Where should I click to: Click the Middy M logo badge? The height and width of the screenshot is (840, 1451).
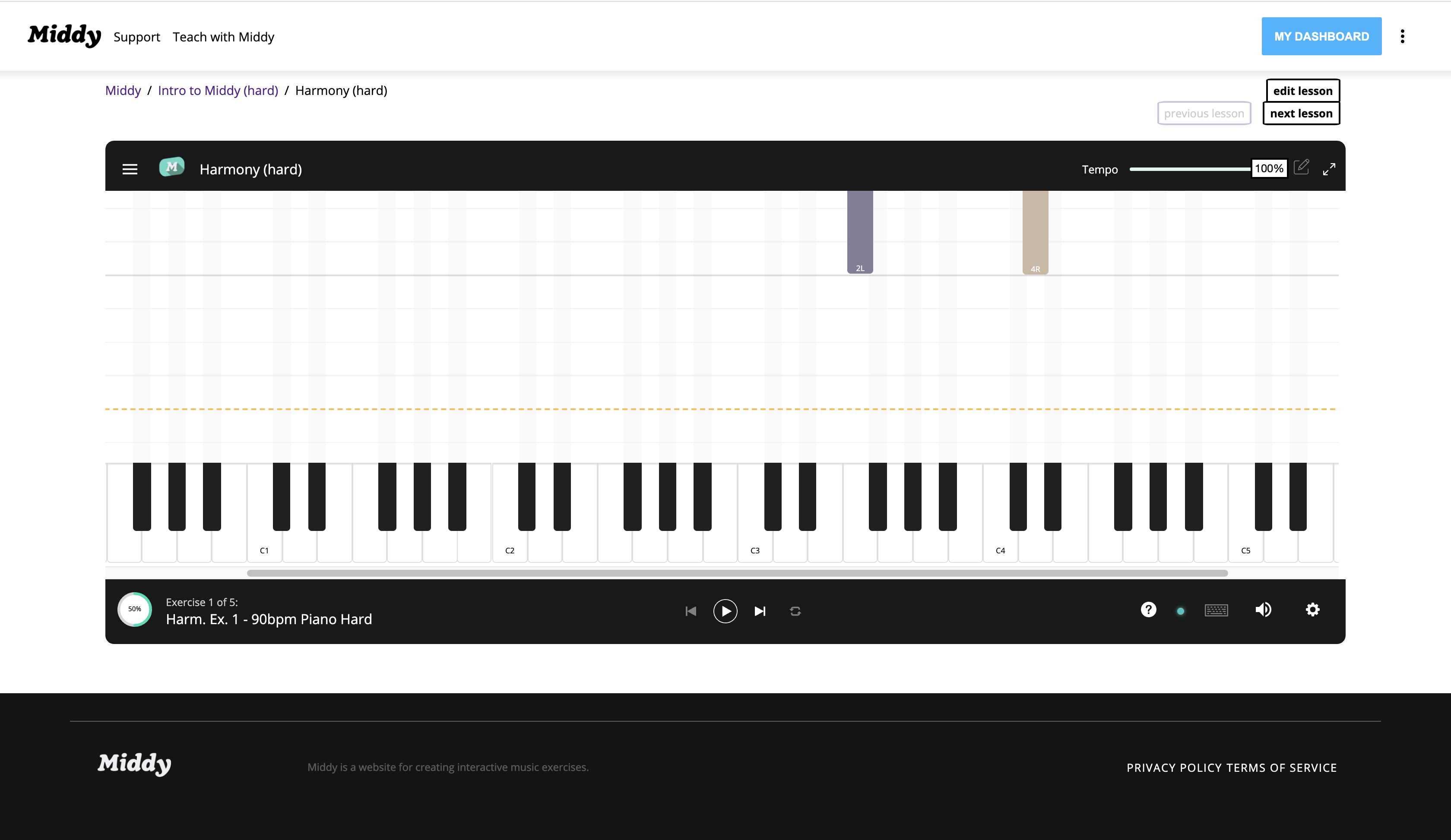[171, 167]
